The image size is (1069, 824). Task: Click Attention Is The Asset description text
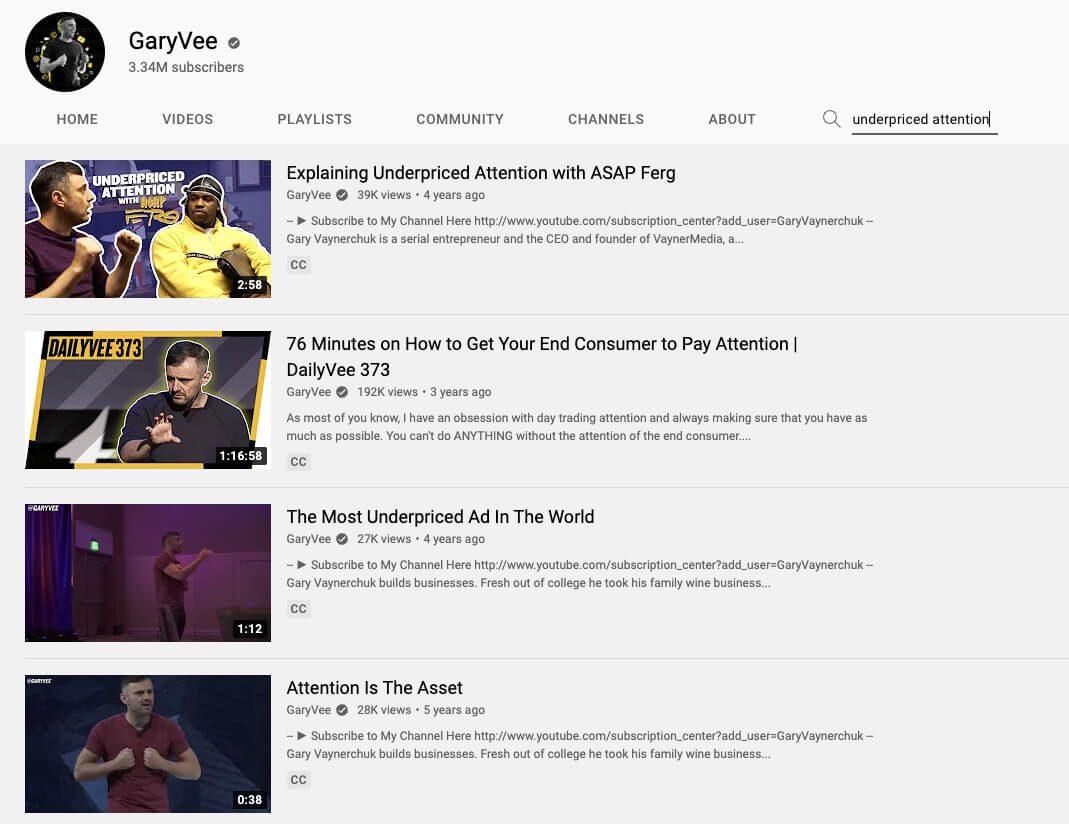[579, 745]
